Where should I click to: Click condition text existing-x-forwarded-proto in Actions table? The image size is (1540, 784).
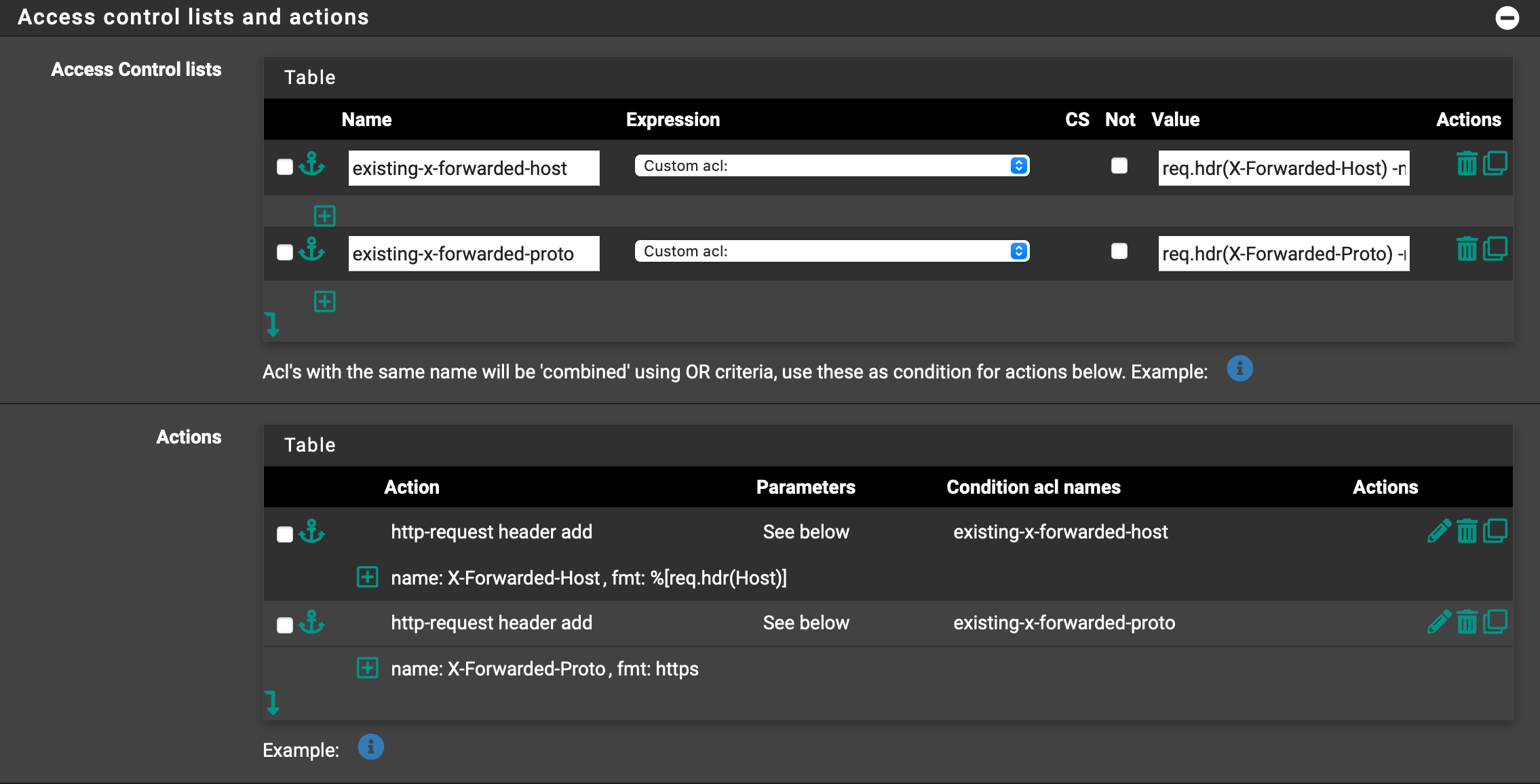click(1064, 623)
